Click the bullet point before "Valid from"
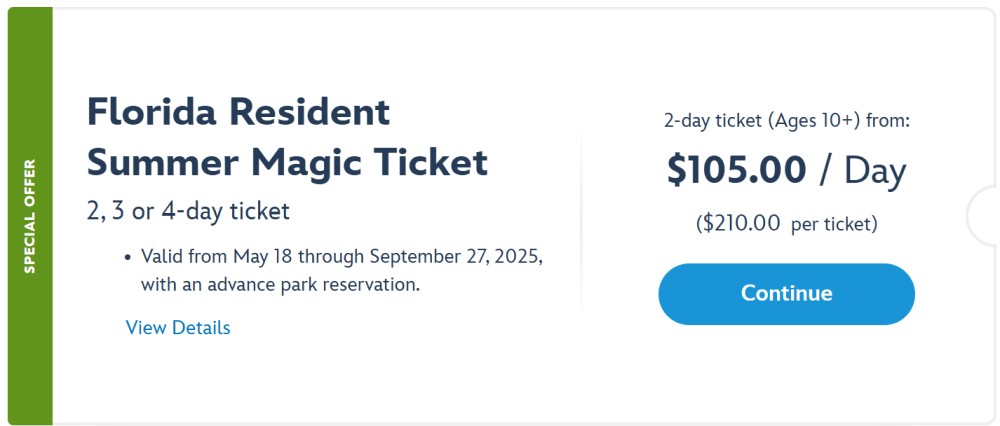Screen dimensions: 1000x426 [128, 258]
